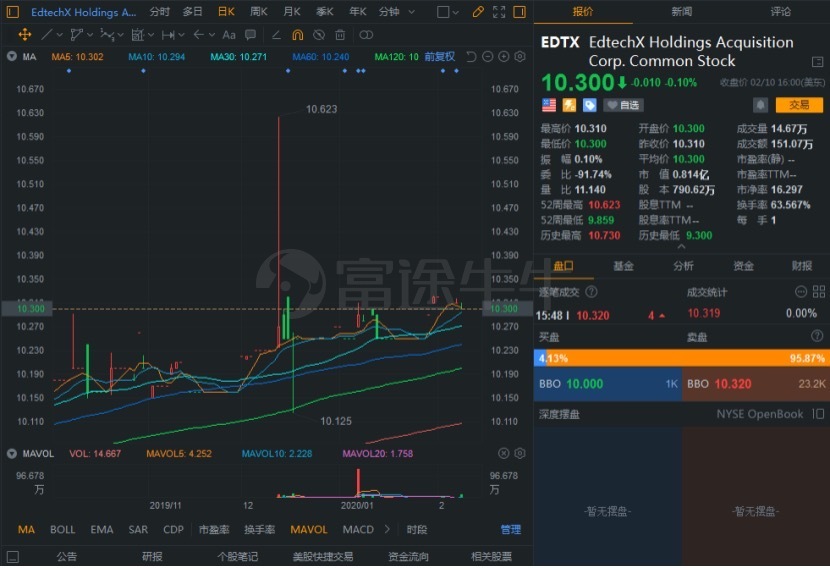This screenshot has width=830, height=568.
Task: Select the move crosshair cursor tool
Action: (24, 35)
